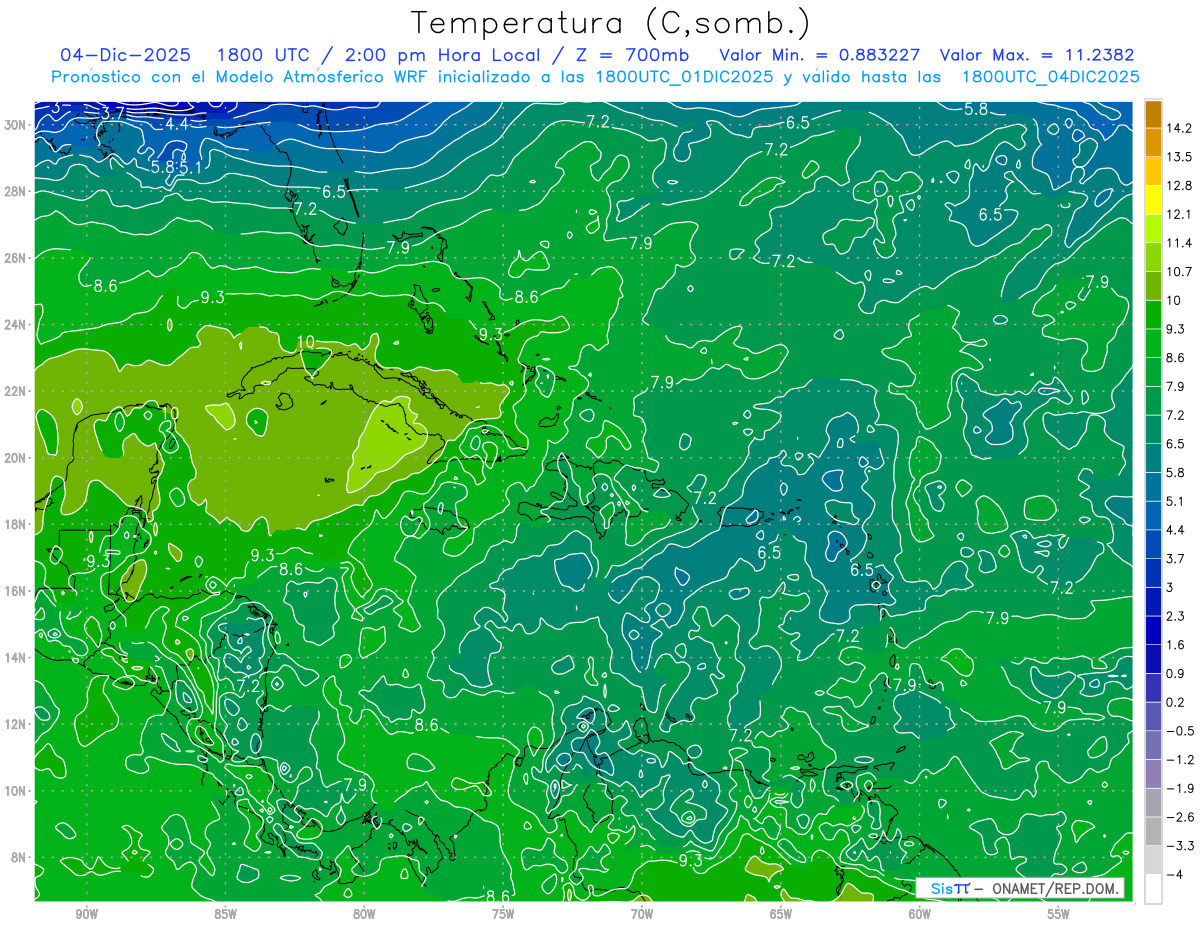Click the forecast date '04-Dic-2025'
Viewport: 1200px width, 927px height.
click(x=126, y=54)
